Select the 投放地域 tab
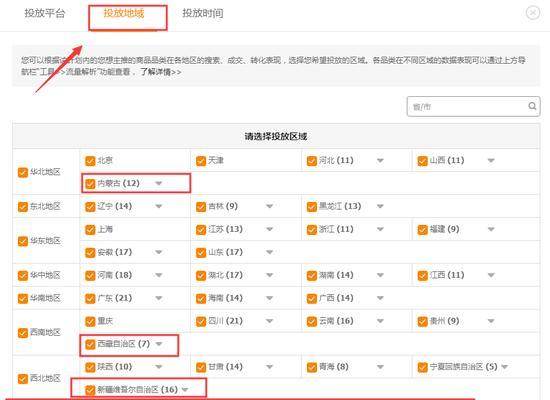Image resolution: width=550 pixels, height=400 pixels. click(x=123, y=13)
